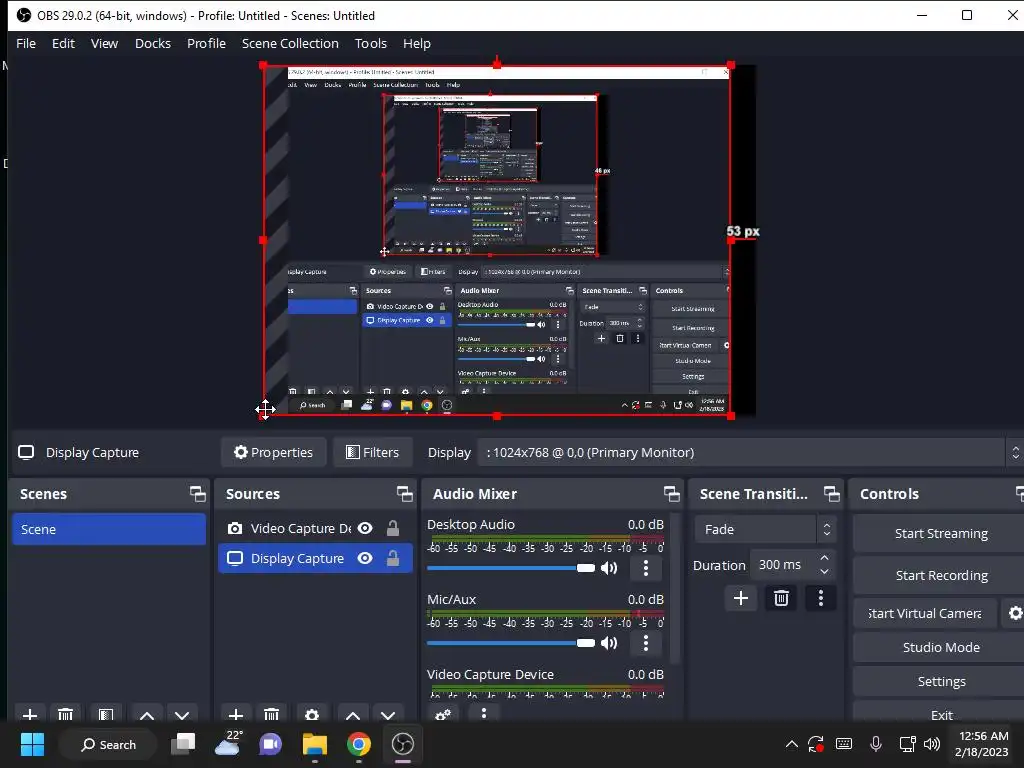Image resolution: width=1024 pixels, height=768 pixels.
Task: Open the clock showing 12:56 AM
Action: coord(982,744)
